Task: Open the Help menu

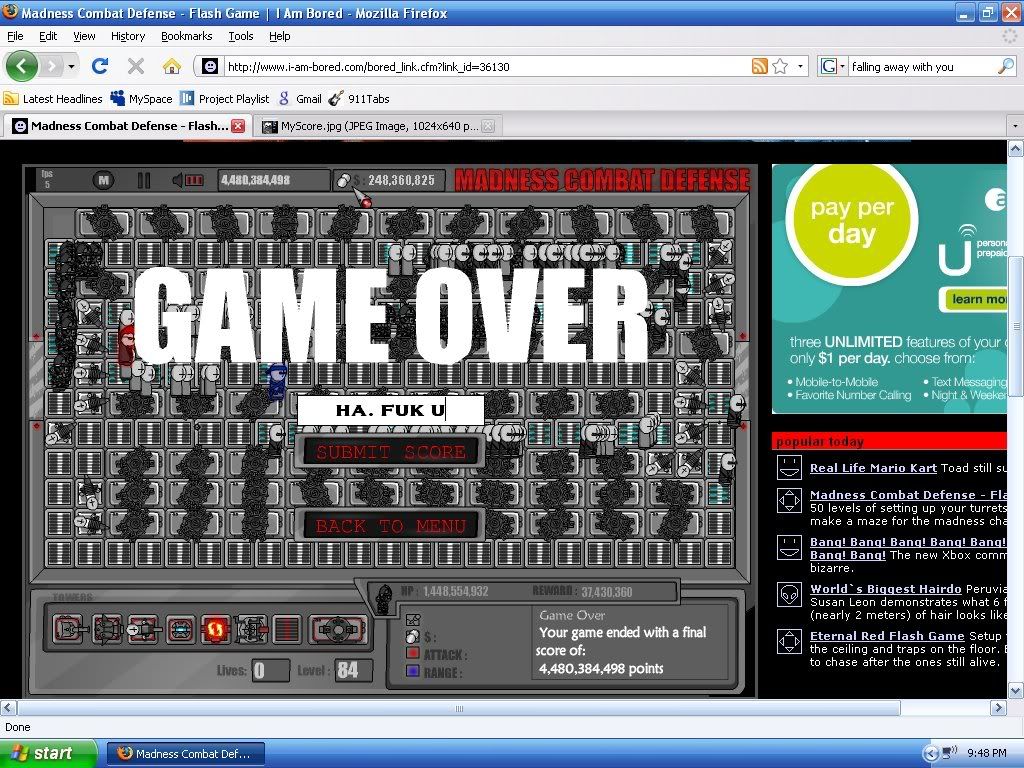Action: pos(280,36)
